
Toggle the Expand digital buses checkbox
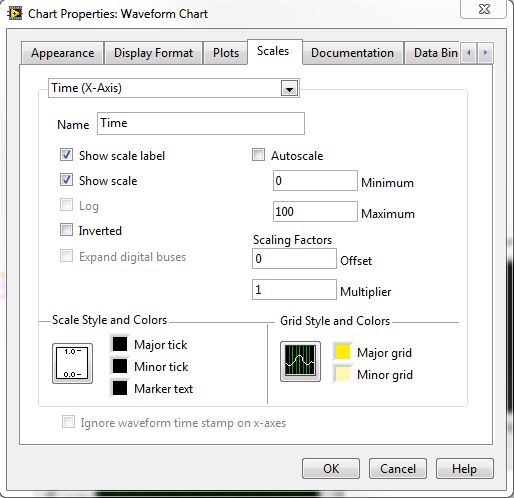66,256
